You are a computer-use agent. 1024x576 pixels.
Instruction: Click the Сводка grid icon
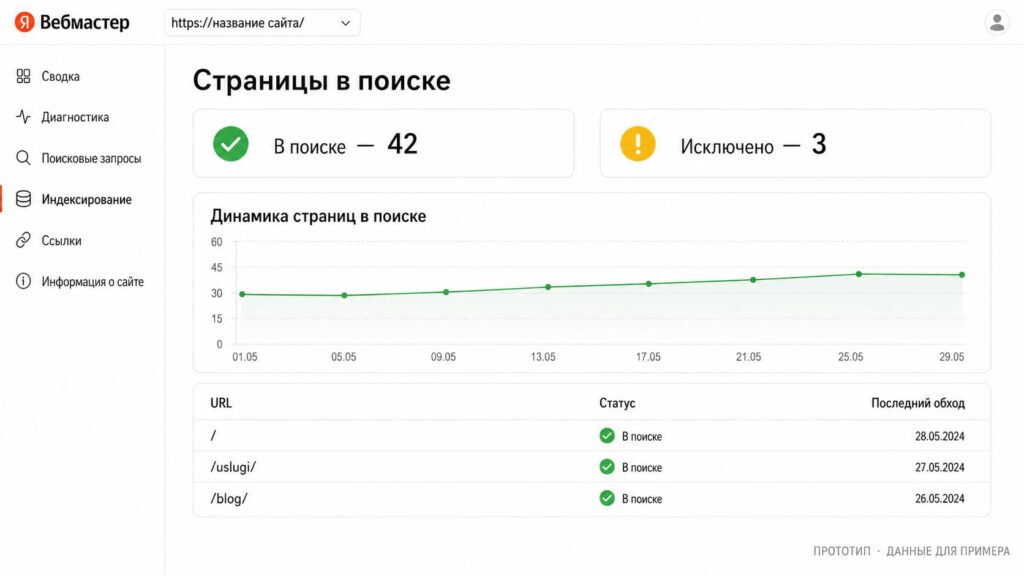tap(24, 76)
